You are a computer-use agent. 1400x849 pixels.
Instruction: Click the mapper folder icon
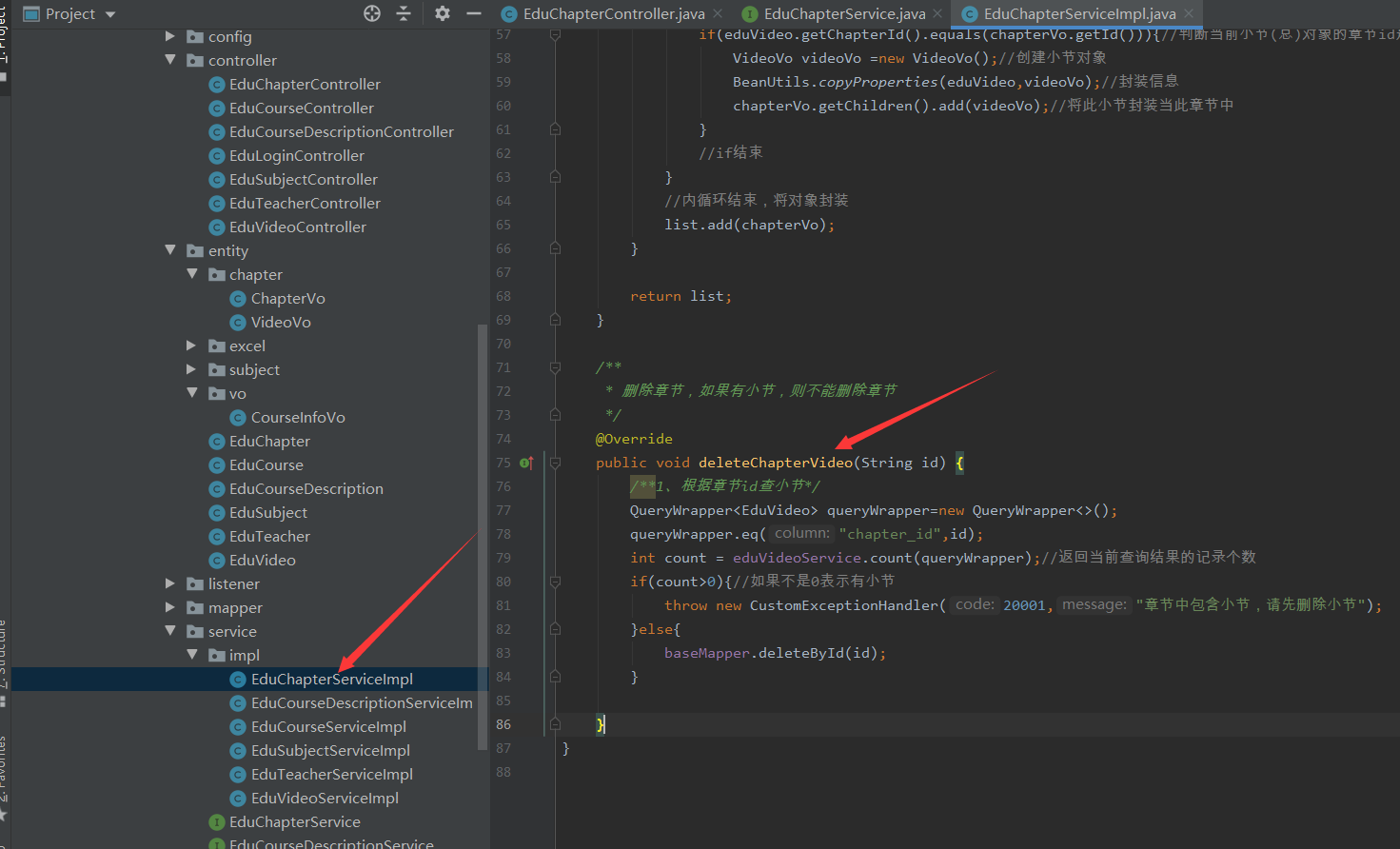pyautogui.click(x=195, y=607)
